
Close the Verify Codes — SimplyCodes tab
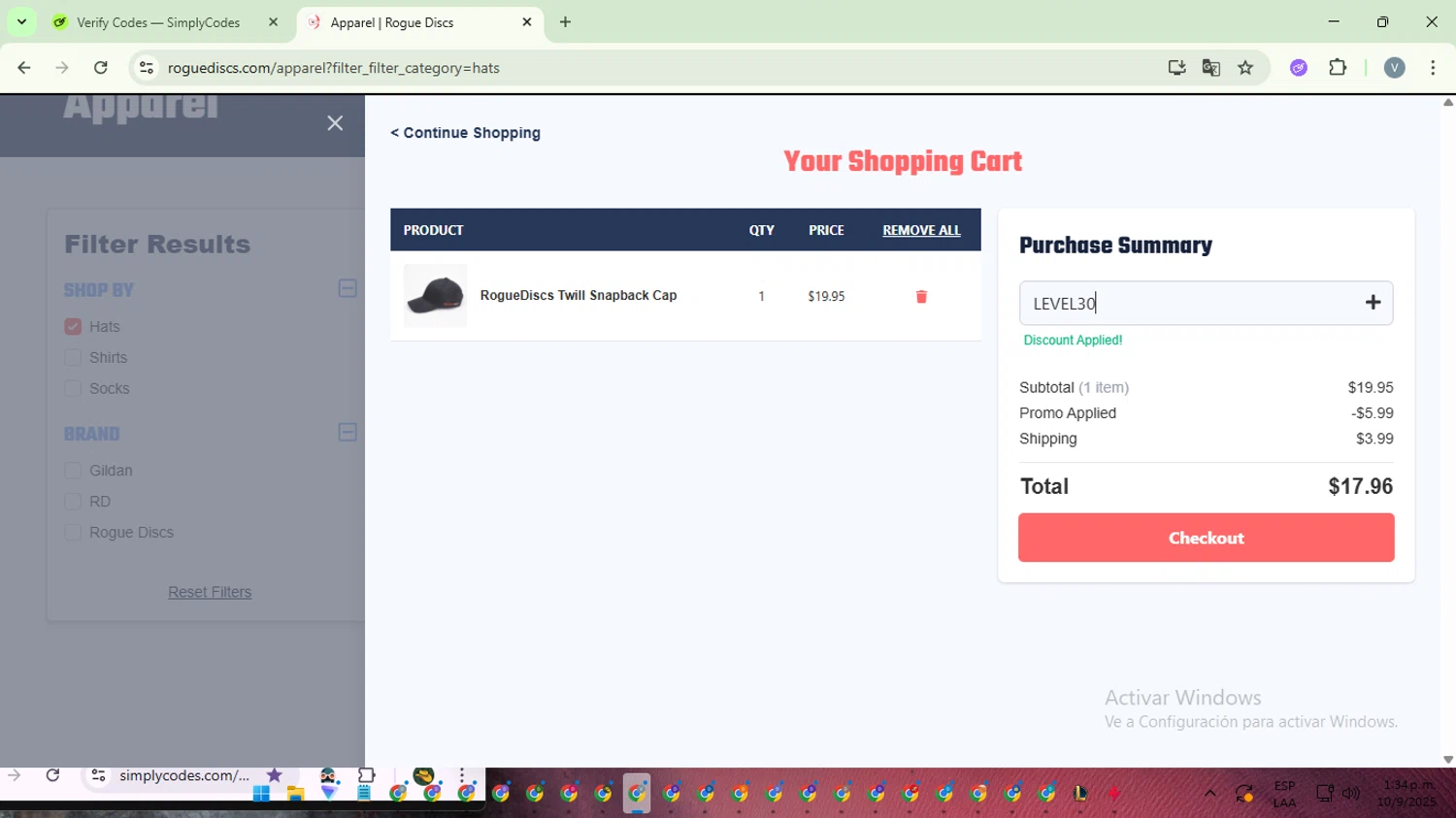(273, 22)
